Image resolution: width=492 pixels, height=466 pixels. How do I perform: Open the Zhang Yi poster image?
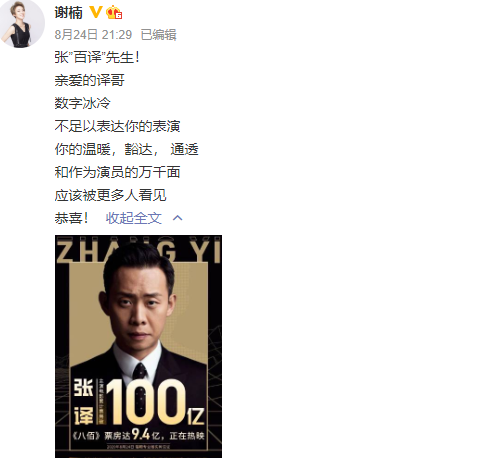(x=138, y=346)
